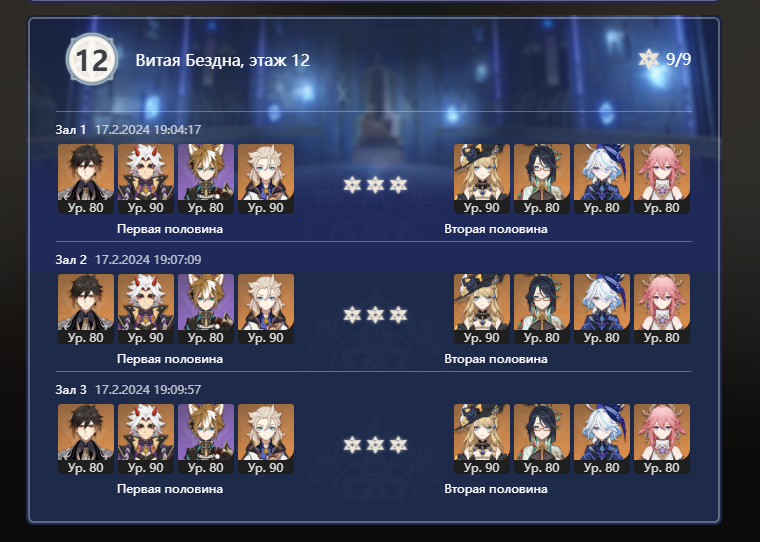Click the floor 12 number badge
The width and height of the screenshot is (760, 542).
[x=92, y=60]
